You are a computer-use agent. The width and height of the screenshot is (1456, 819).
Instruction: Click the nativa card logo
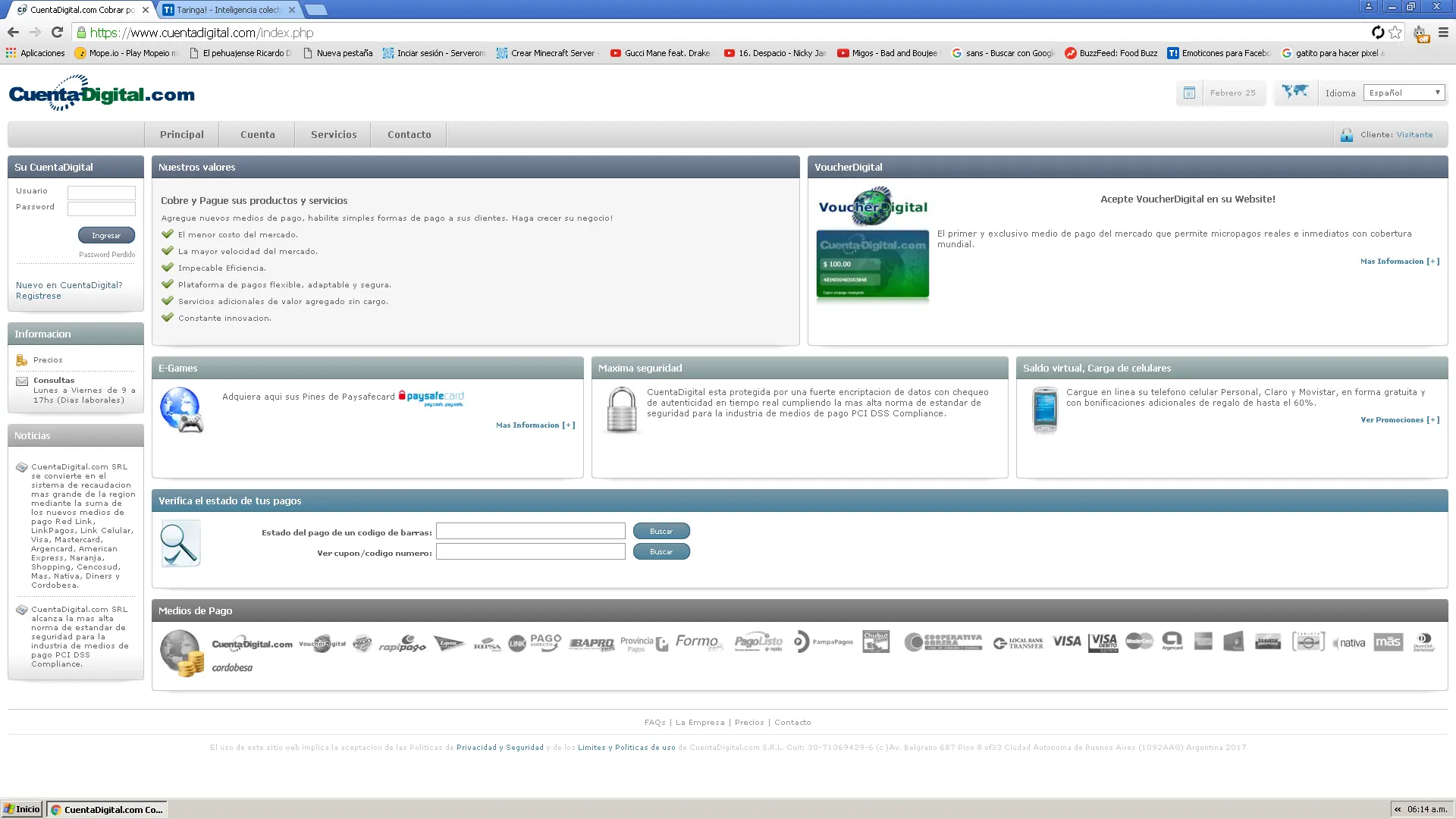(x=1349, y=643)
